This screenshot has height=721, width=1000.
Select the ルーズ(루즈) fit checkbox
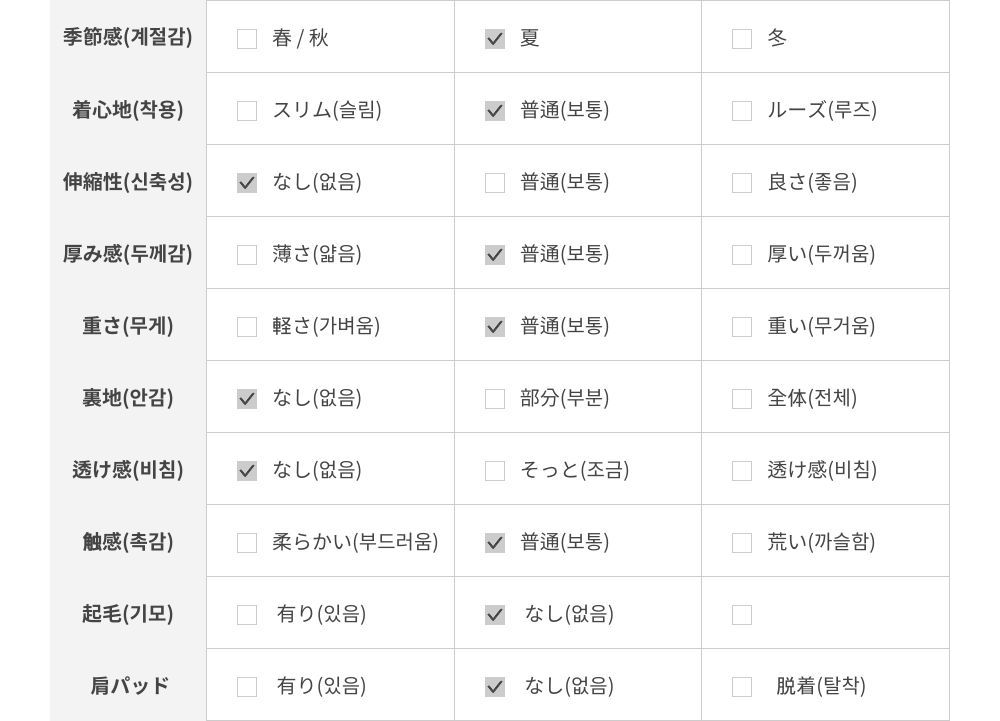[x=742, y=111]
